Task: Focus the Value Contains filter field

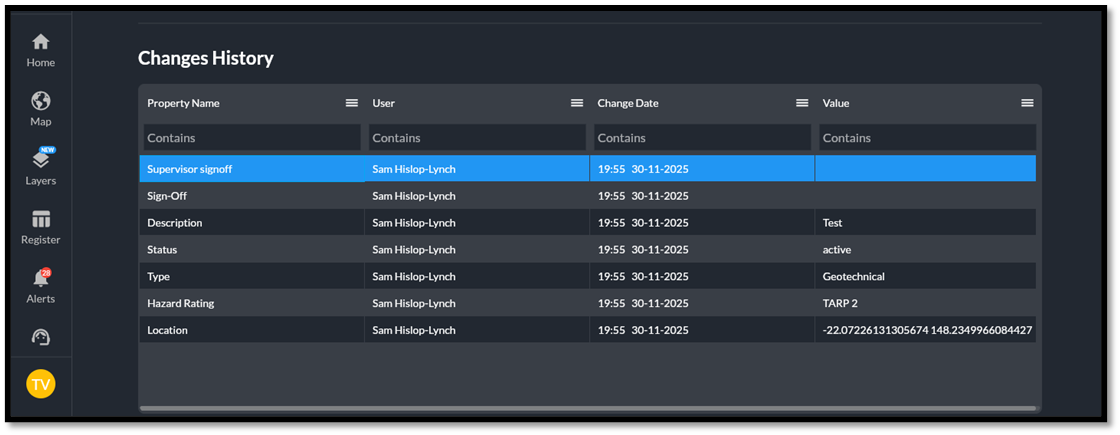Action: [926, 138]
